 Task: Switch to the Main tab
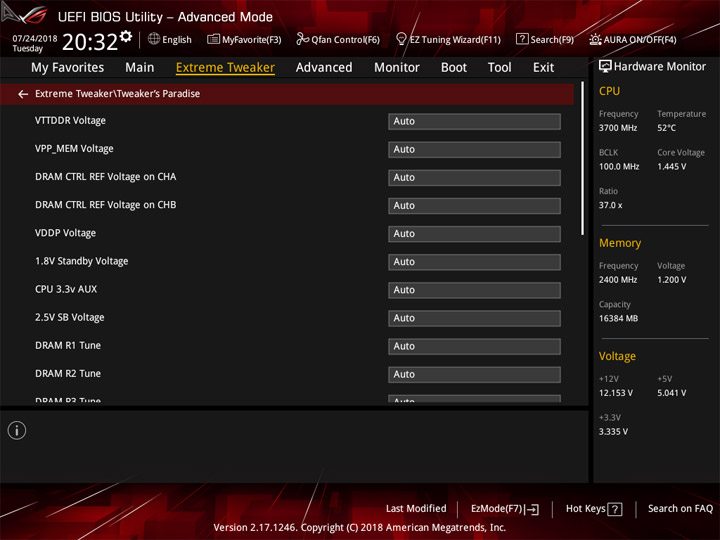(140, 68)
